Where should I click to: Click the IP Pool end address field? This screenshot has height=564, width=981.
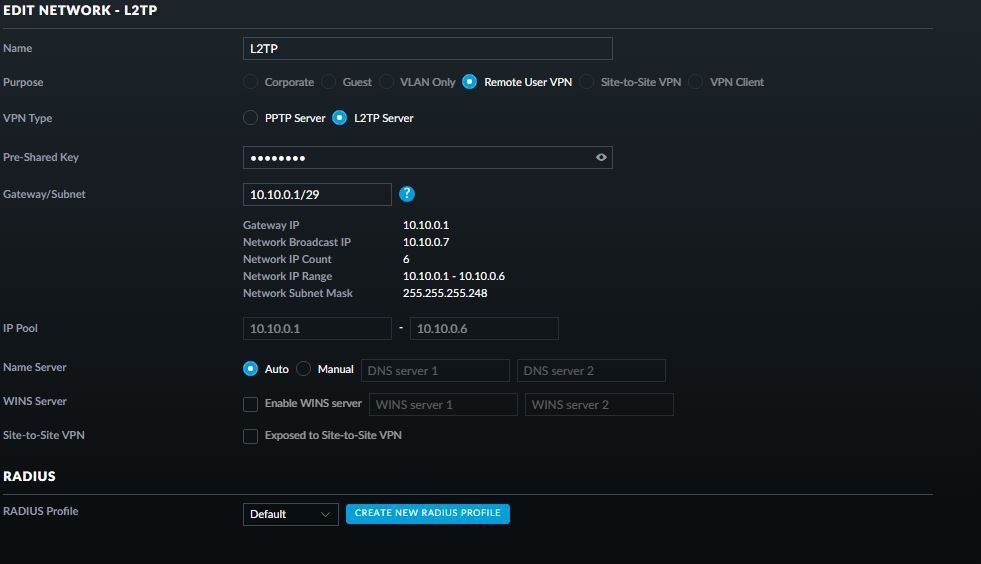483,328
